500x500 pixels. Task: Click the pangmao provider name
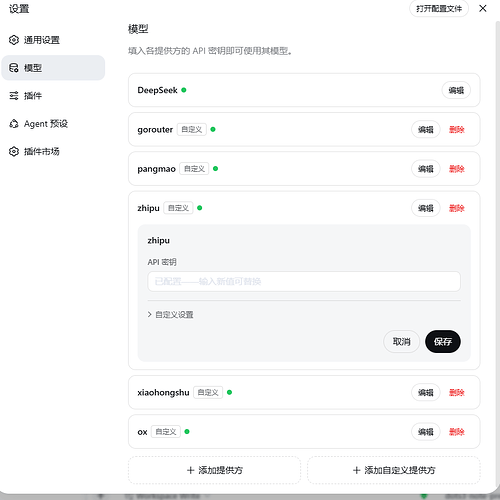156,169
